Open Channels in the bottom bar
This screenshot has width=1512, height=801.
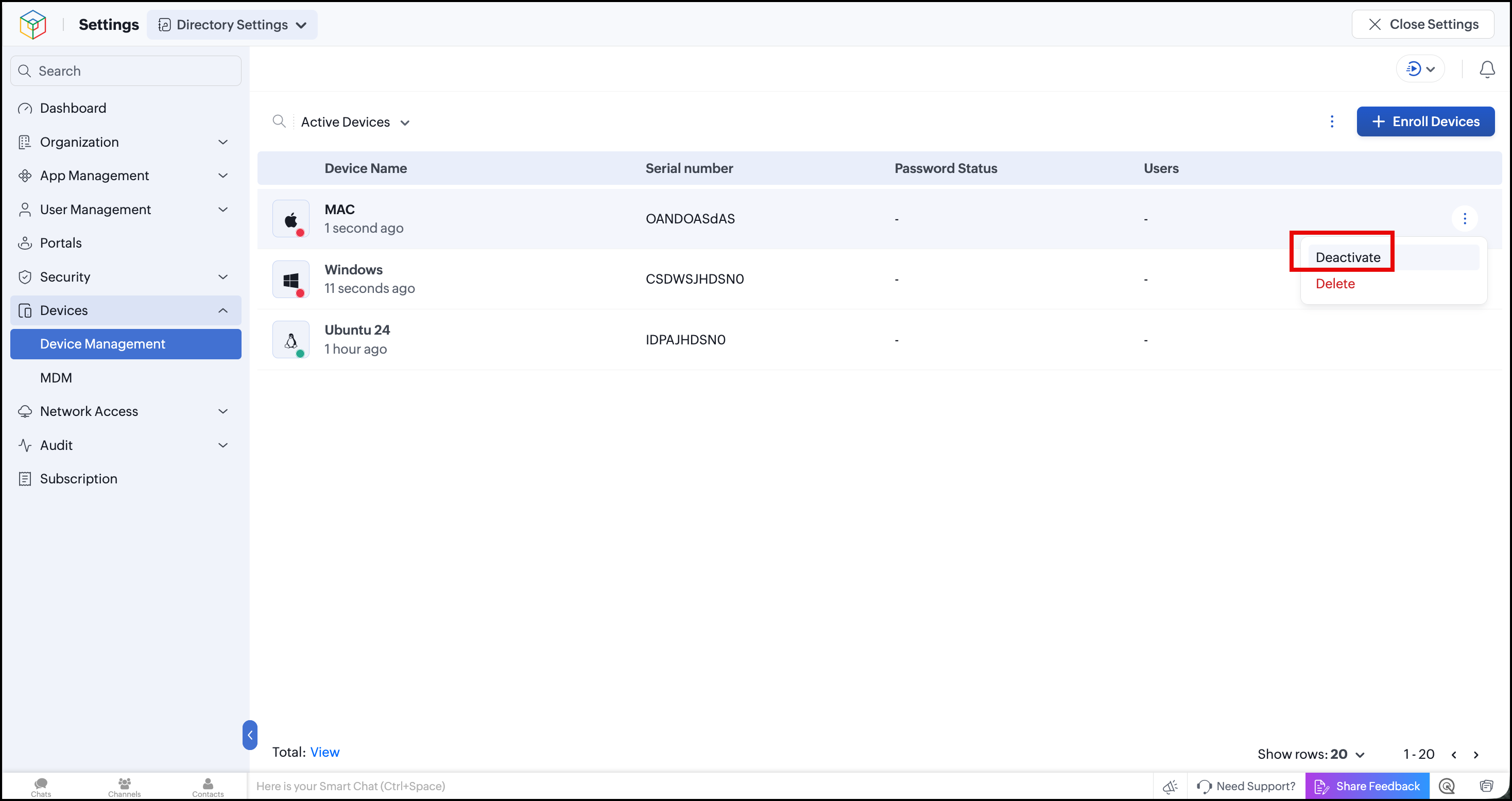[x=125, y=787]
